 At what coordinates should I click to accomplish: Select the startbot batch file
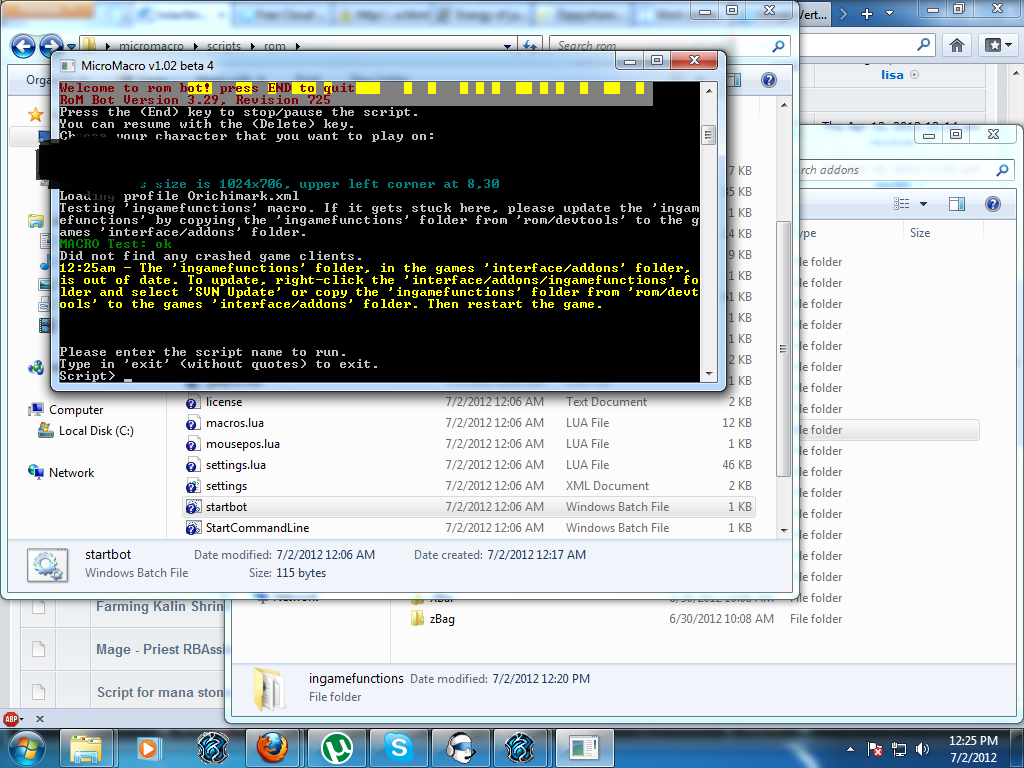[x=227, y=507]
